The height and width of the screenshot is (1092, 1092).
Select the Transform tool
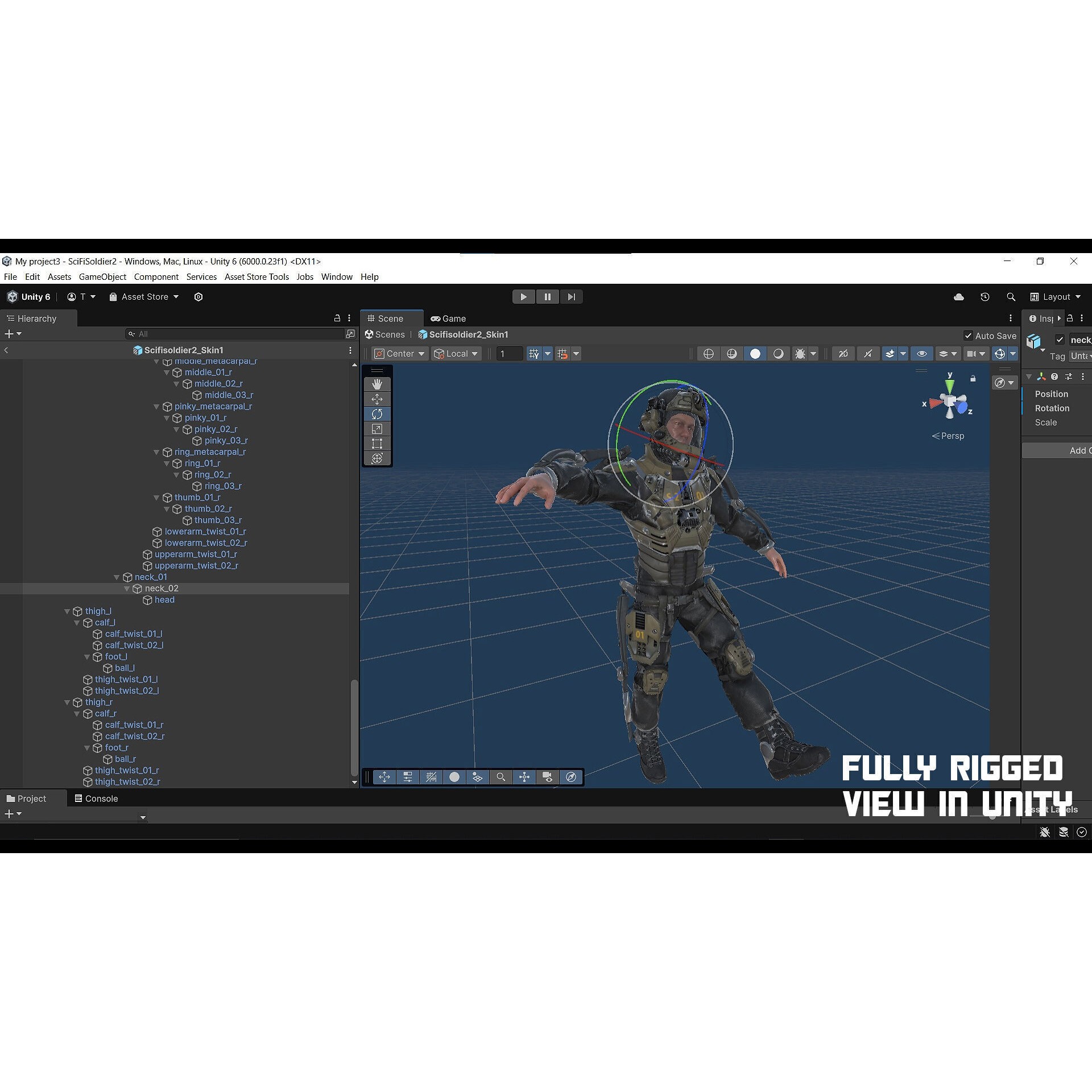[x=377, y=458]
